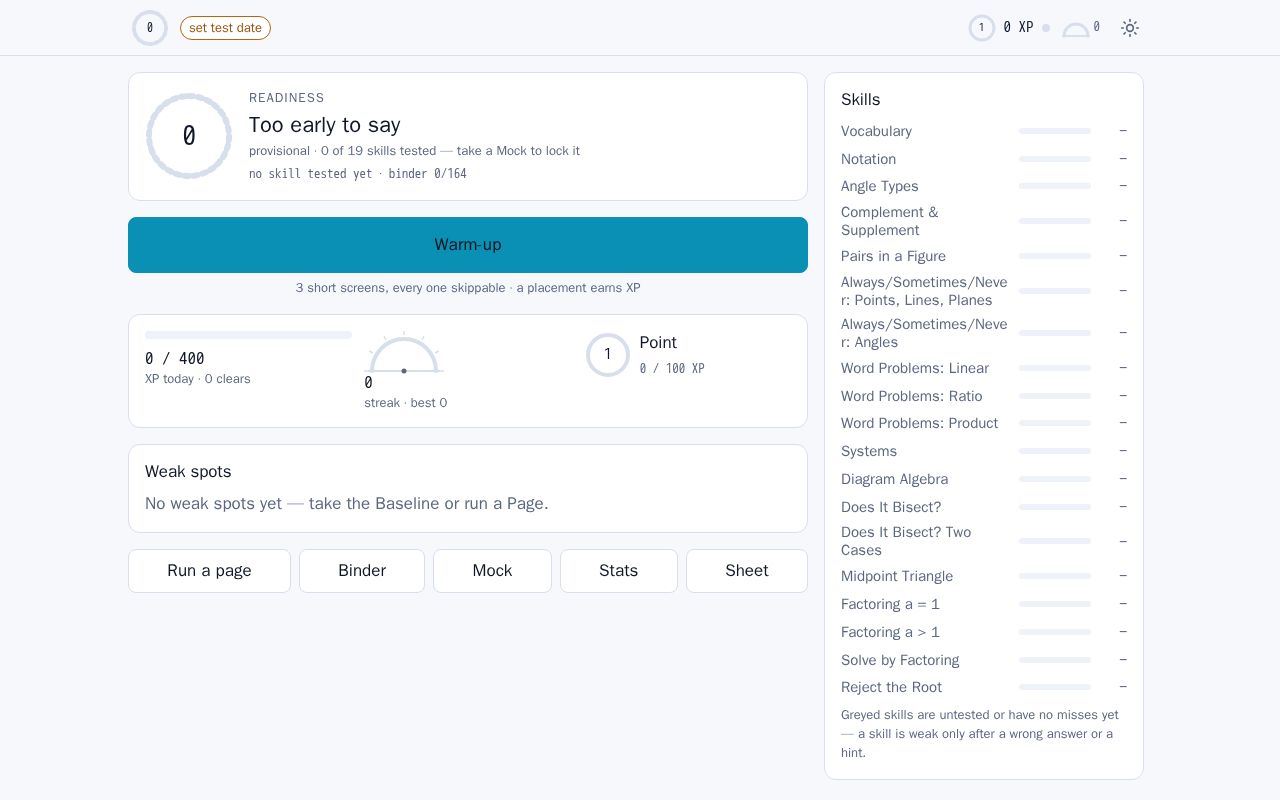Select the Vocabulary skill
1280x800 pixels.
pos(984,131)
